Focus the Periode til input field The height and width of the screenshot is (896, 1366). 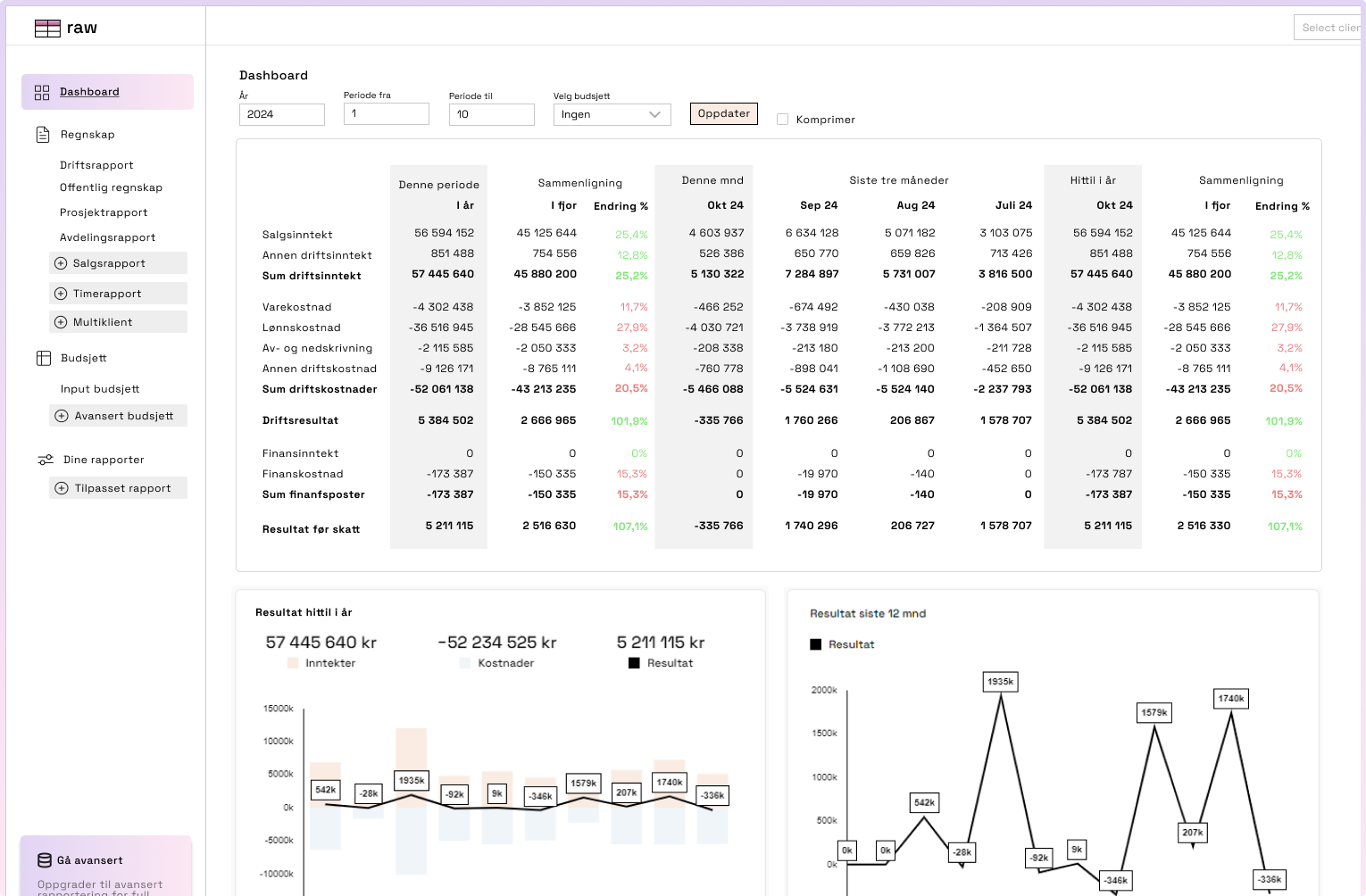click(x=492, y=114)
